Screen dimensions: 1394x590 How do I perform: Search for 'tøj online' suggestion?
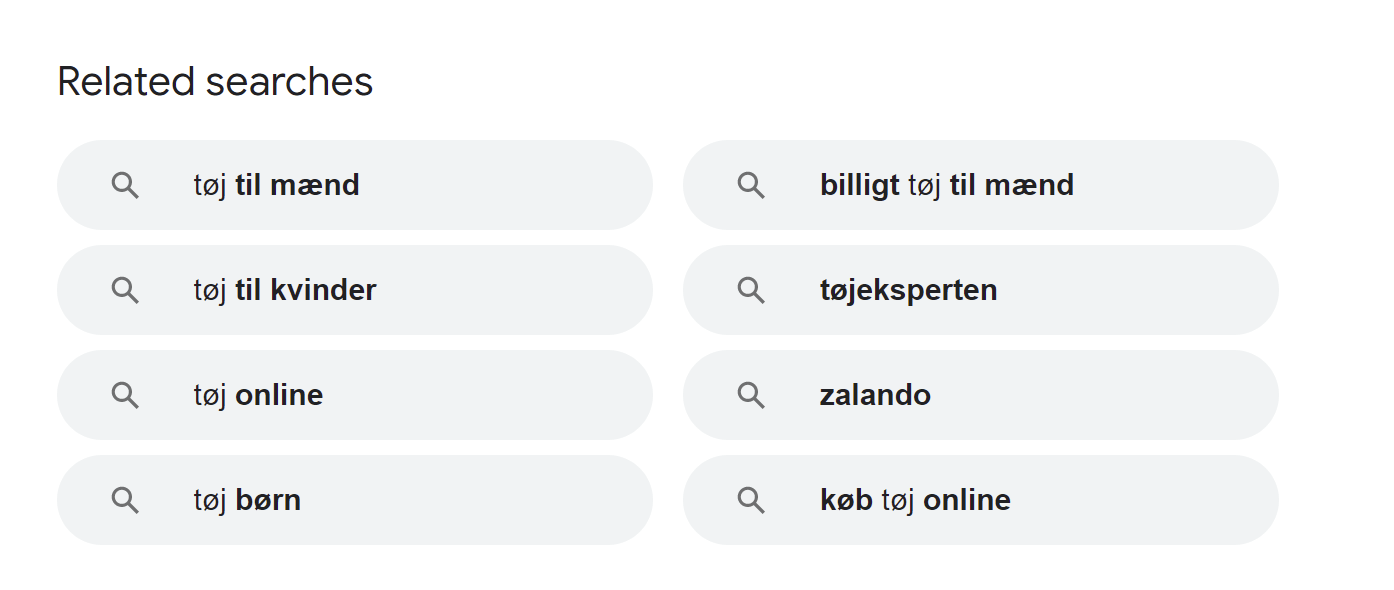pos(258,395)
